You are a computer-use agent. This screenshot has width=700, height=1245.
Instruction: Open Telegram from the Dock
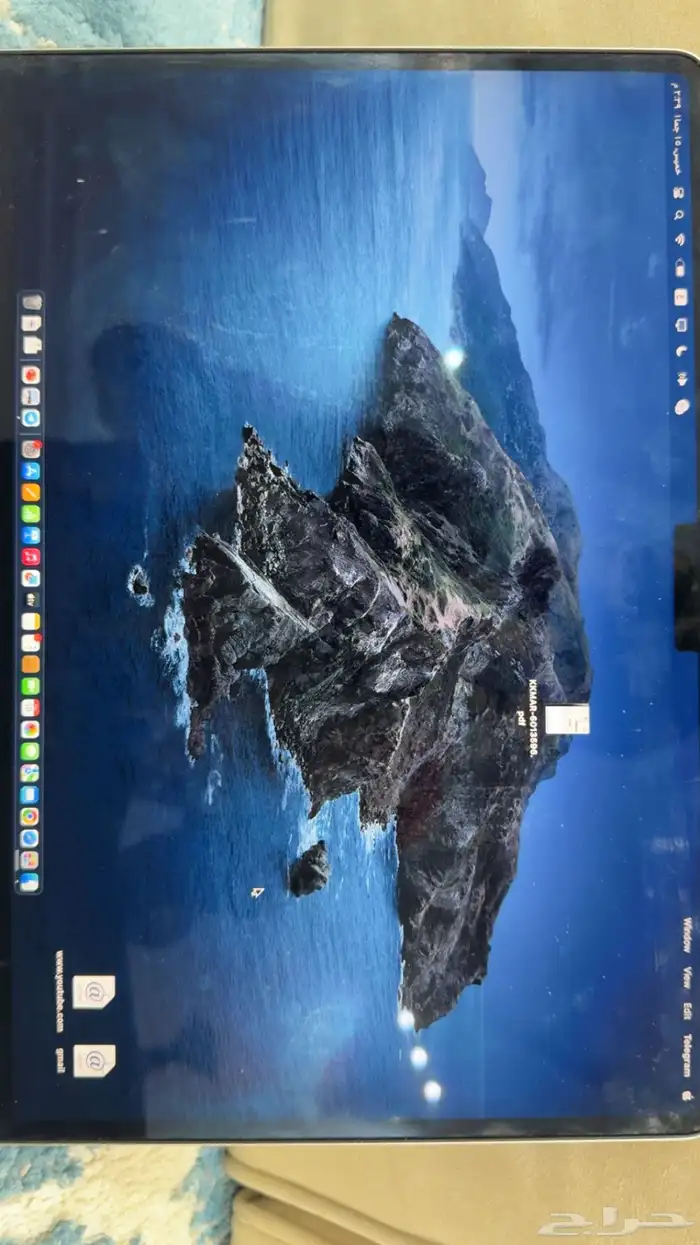tap(31, 419)
